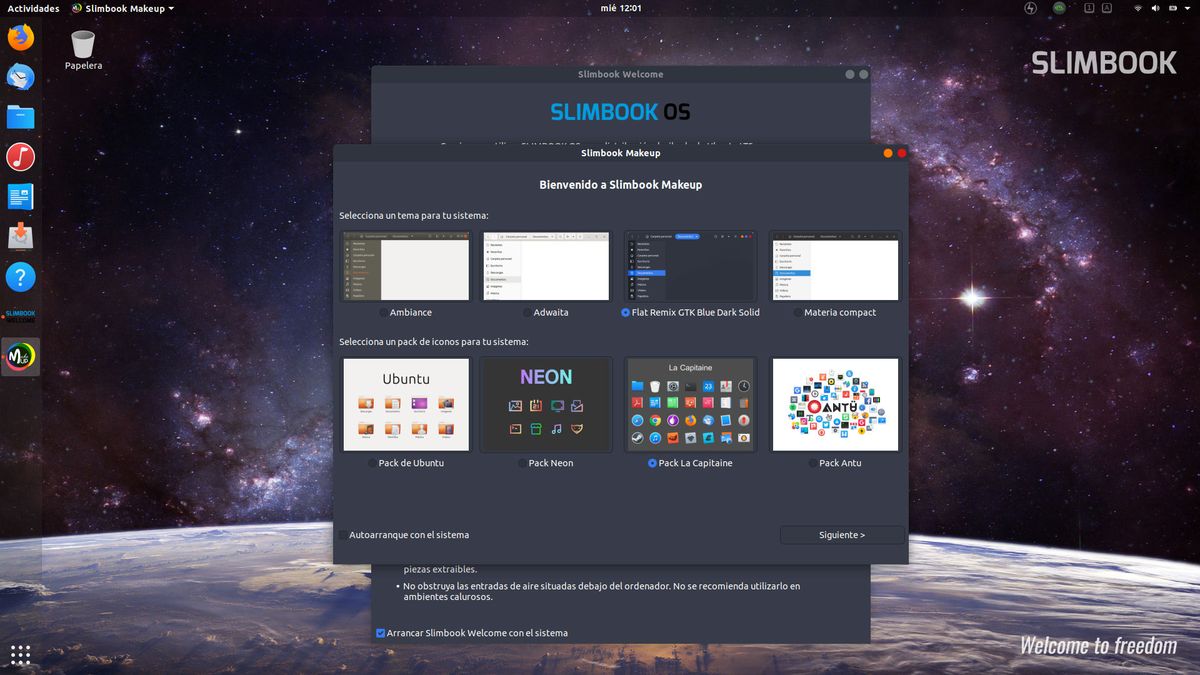
Task: Open the Files manager dock icon
Action: (20, 117)
